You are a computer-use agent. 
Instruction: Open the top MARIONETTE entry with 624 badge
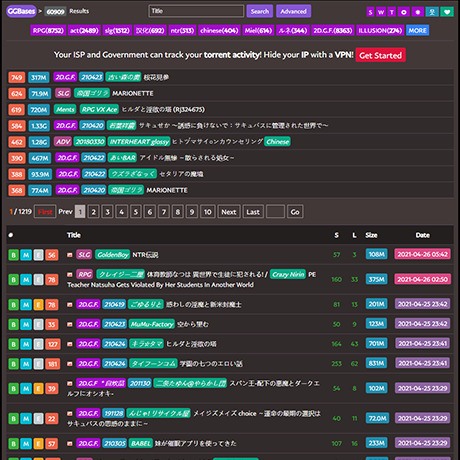click(x=132, y=94)
